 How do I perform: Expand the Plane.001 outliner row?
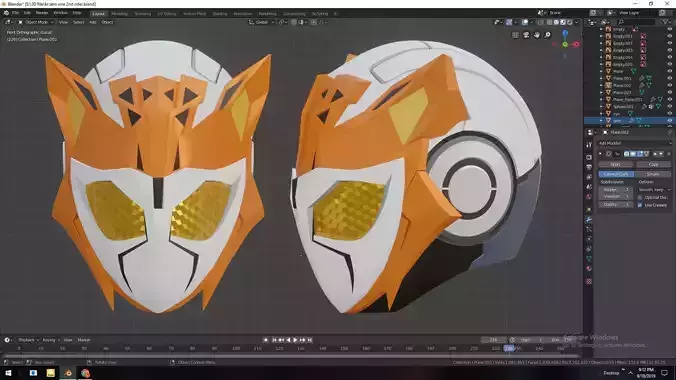click(601, 79)
